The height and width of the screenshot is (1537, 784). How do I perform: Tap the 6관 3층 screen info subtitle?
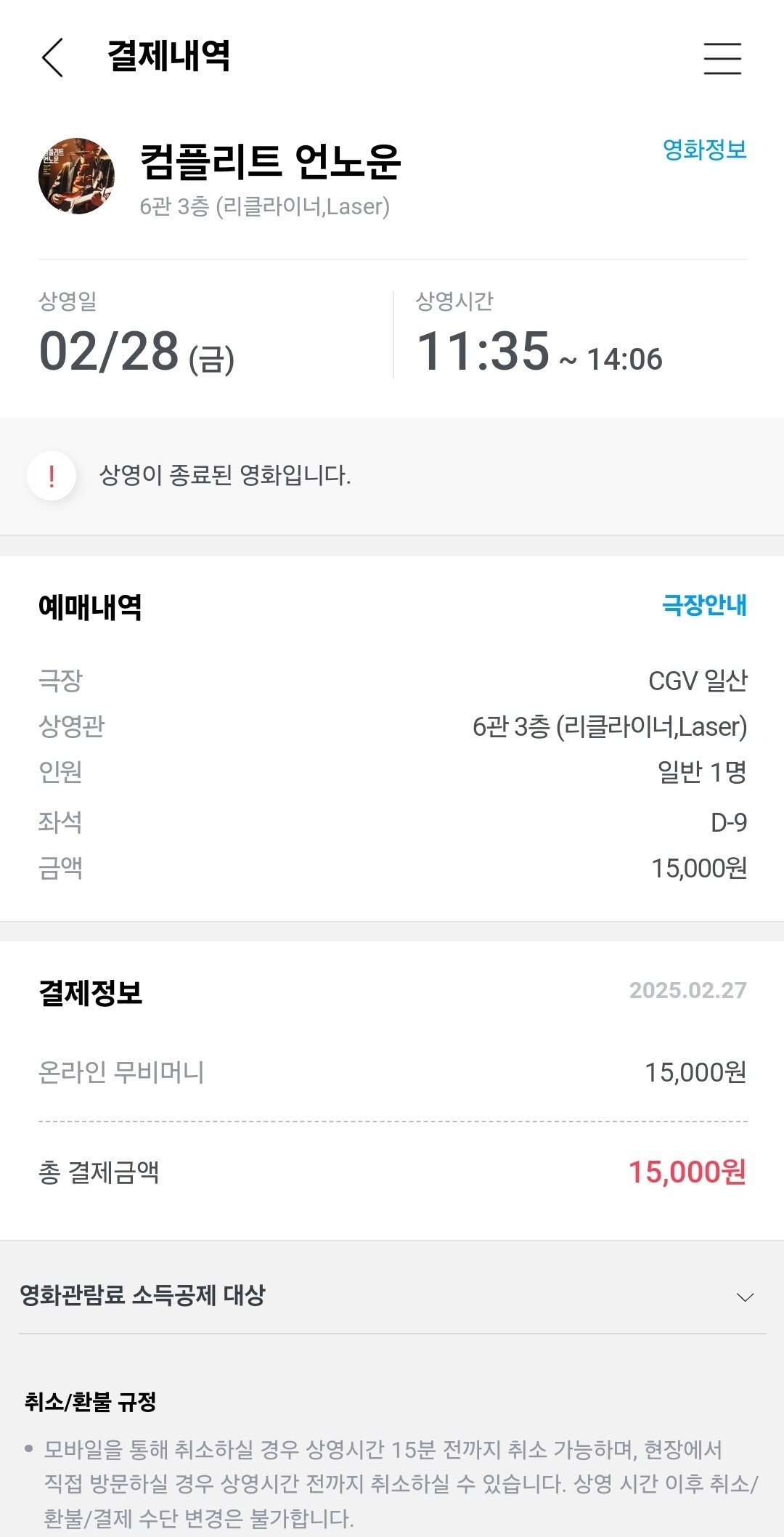pos(264,206)
